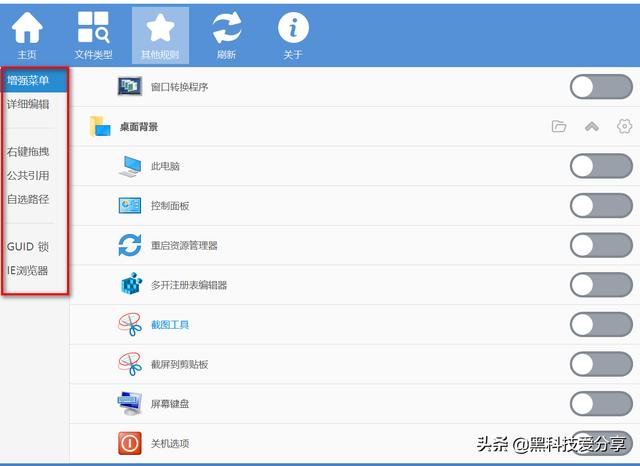Open the 关于 info icon
640x466 pixels.
click(293, 27)
